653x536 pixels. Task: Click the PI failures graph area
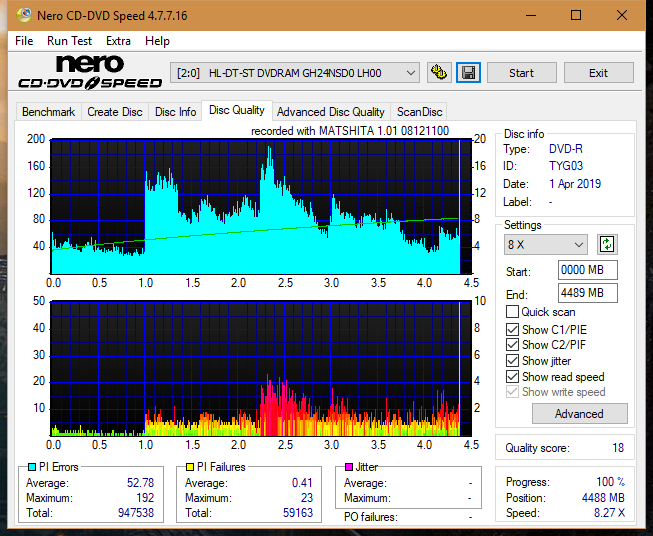pyautogui.click(x=261, y=369)
